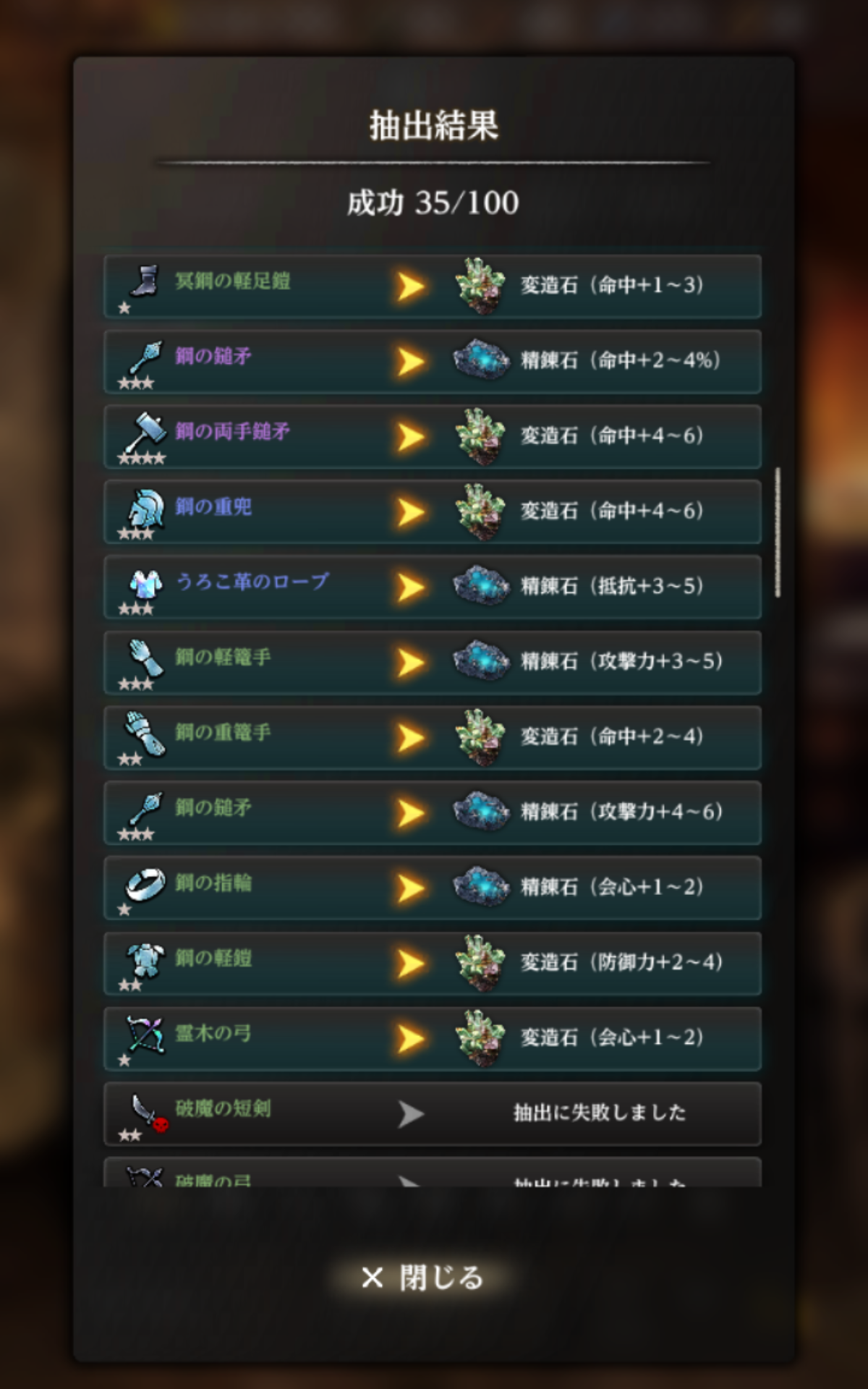This screenshot has width=868, height=1389.
Task: Click the 閉じる close button
Action: [x=422, y=1278]
